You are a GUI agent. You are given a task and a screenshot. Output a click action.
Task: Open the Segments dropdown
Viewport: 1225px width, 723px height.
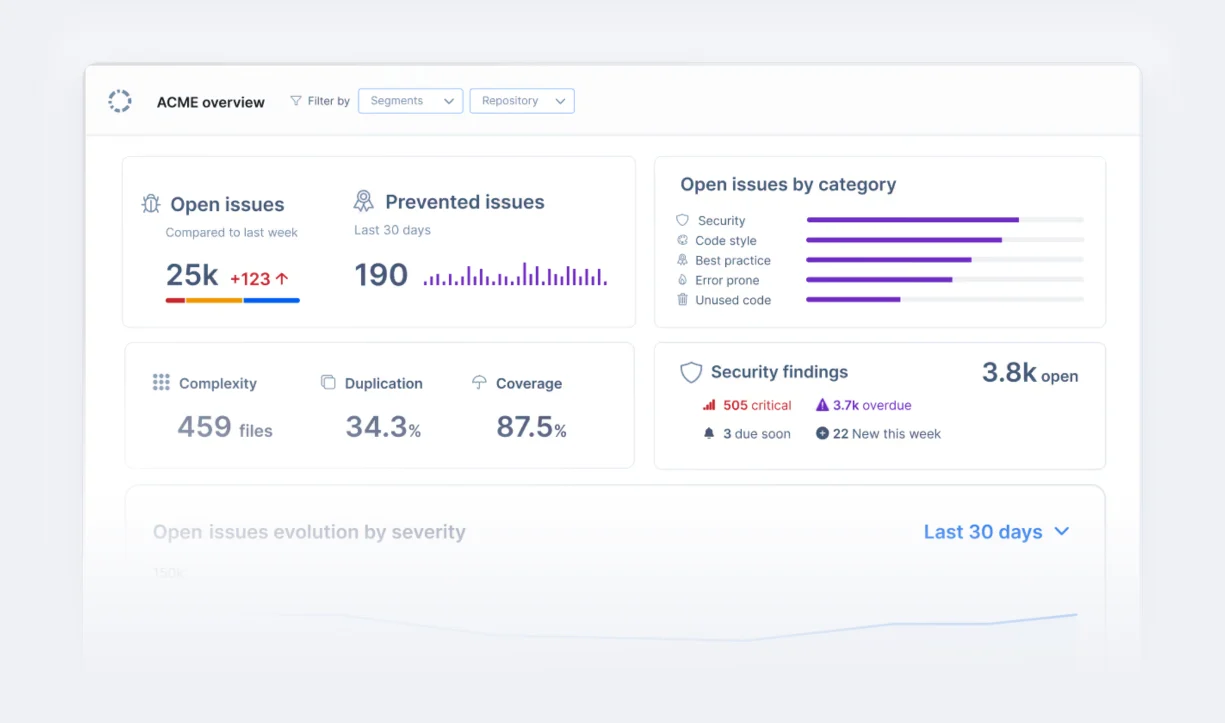pos(410,101)
